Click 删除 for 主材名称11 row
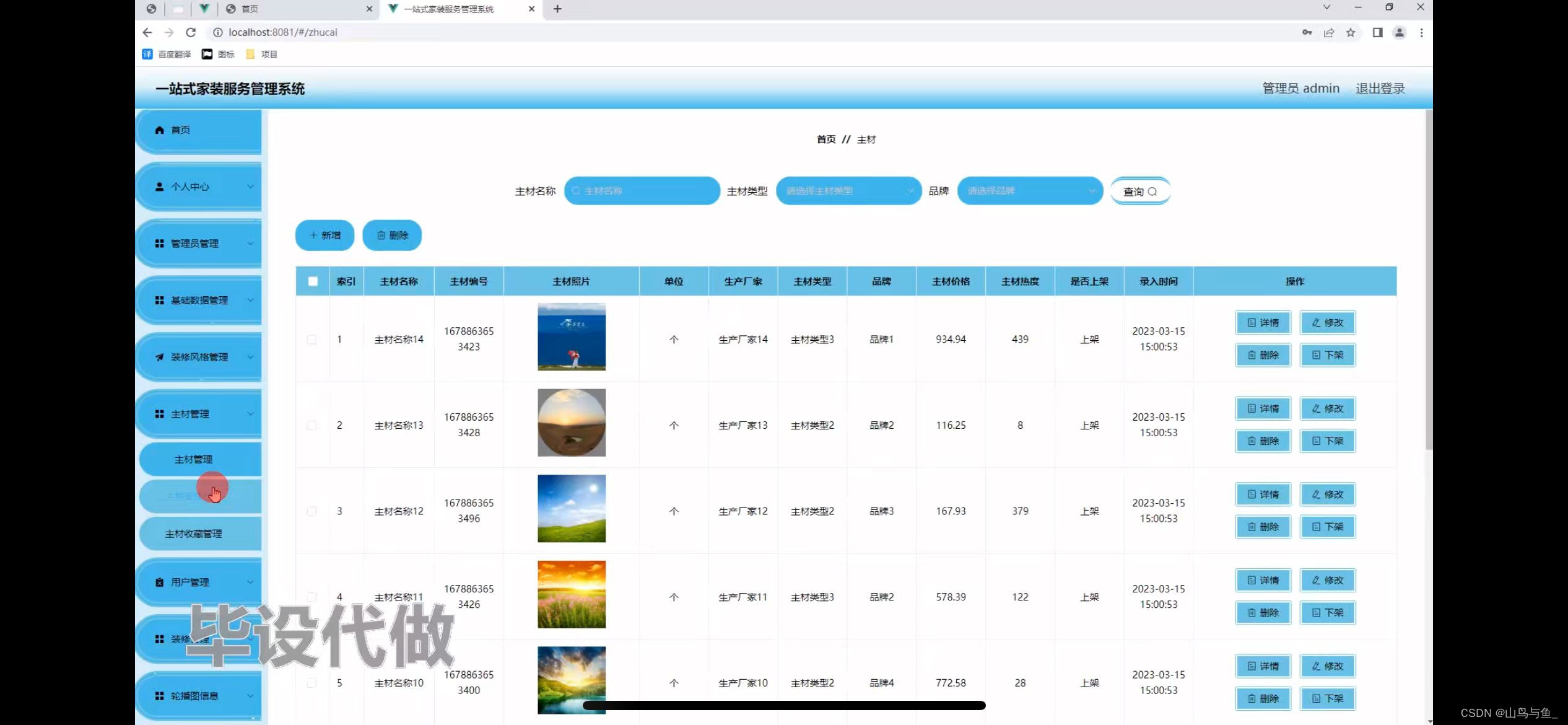 point(1263,613)
